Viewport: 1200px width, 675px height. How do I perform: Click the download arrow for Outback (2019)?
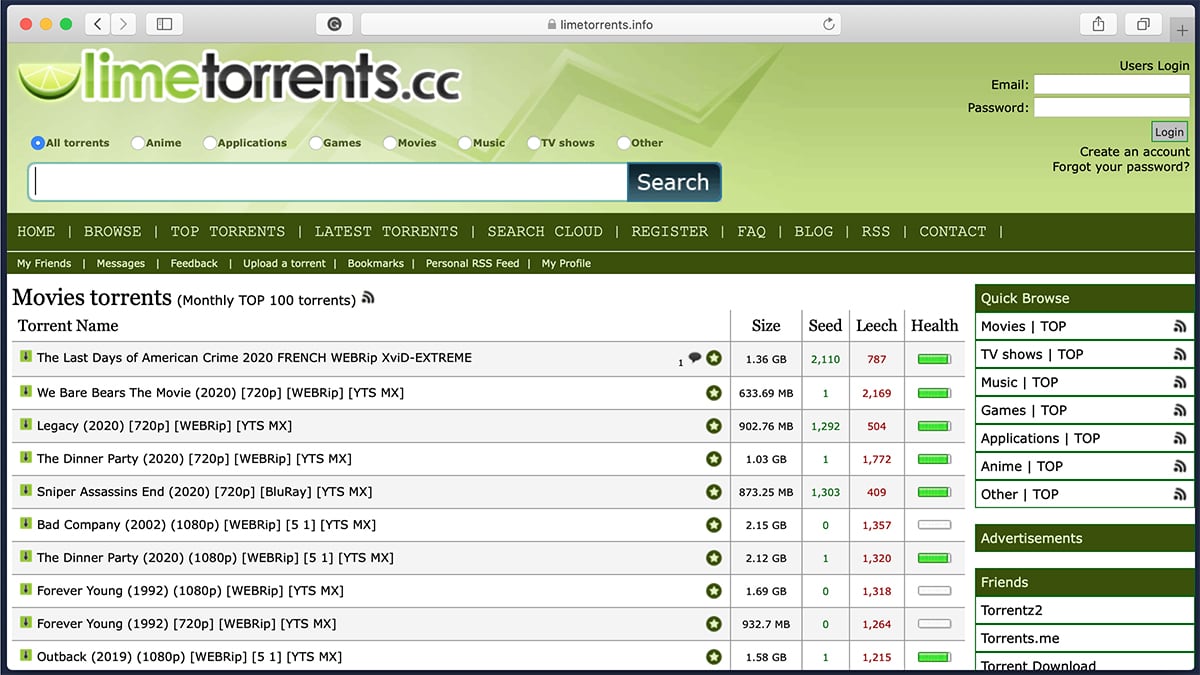coord(26,656)
